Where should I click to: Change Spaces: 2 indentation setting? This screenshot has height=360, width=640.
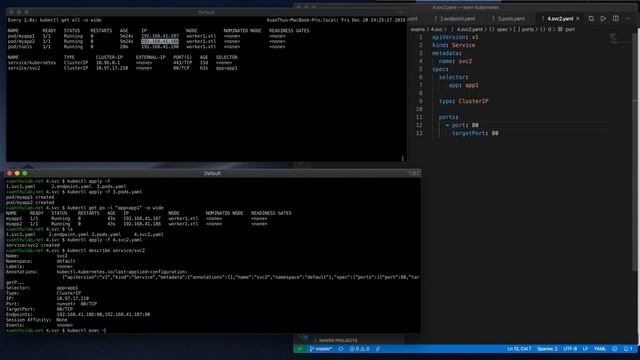point(547,349)
